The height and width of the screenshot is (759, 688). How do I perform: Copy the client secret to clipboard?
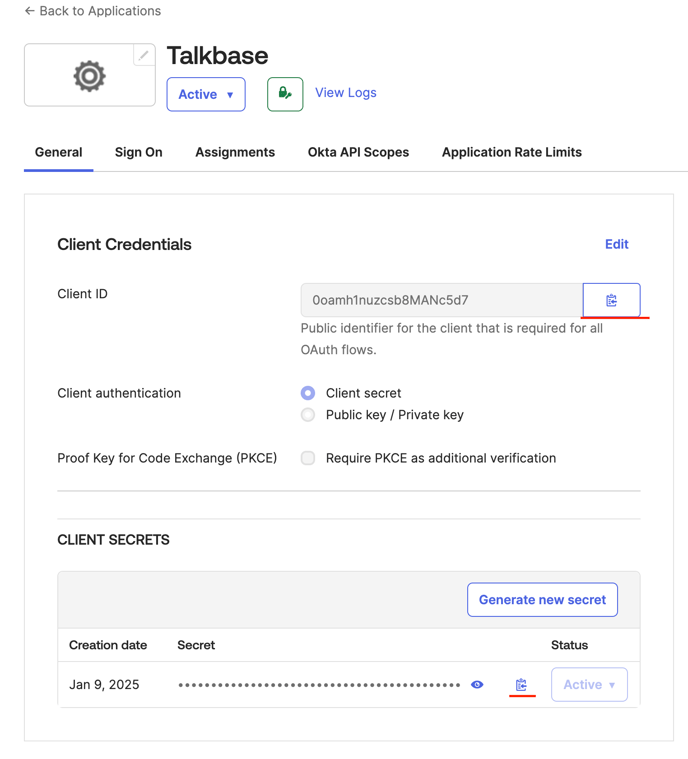tap(521, 684)
